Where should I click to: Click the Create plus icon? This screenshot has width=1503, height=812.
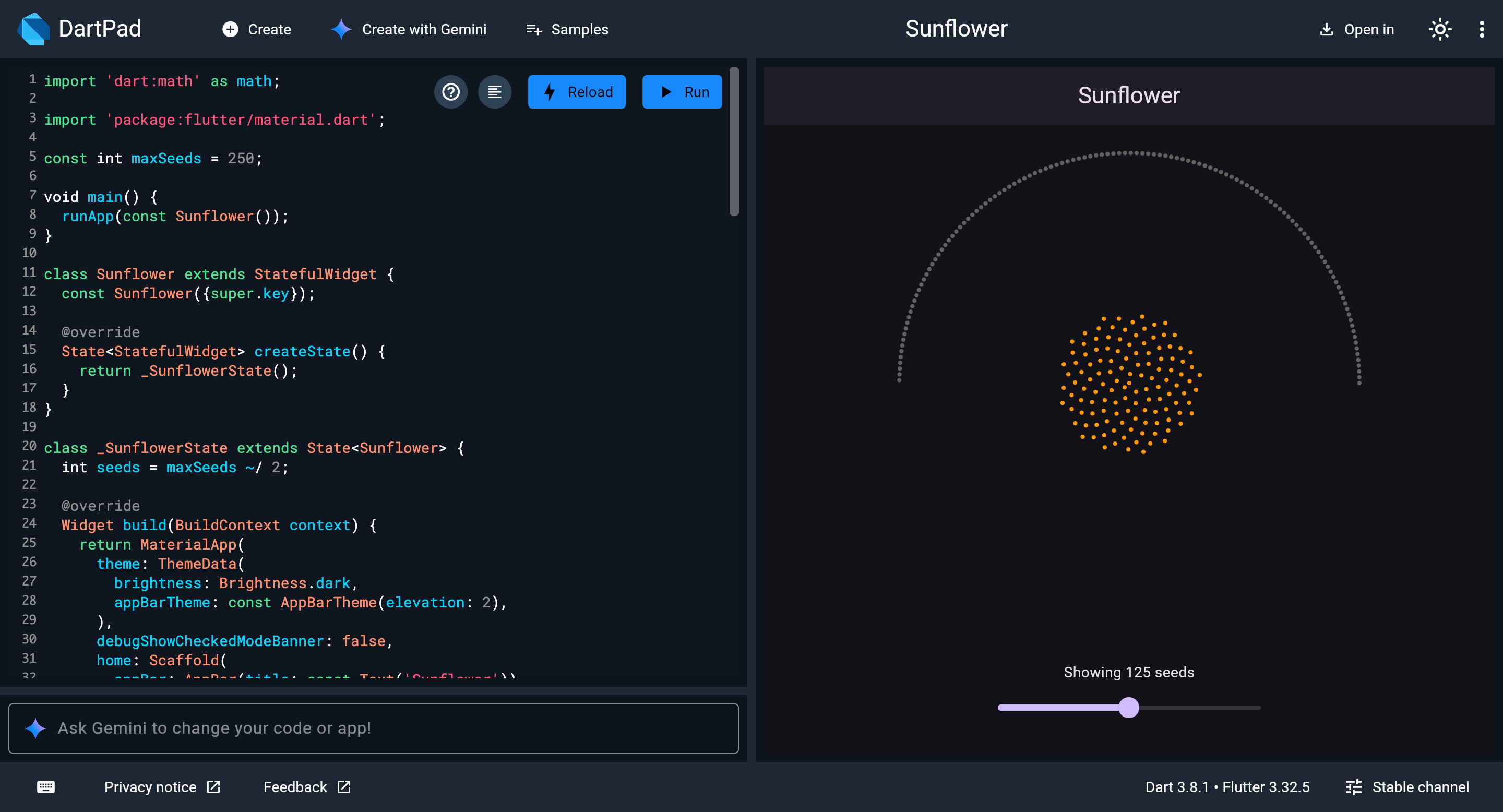tap(231, 29)
